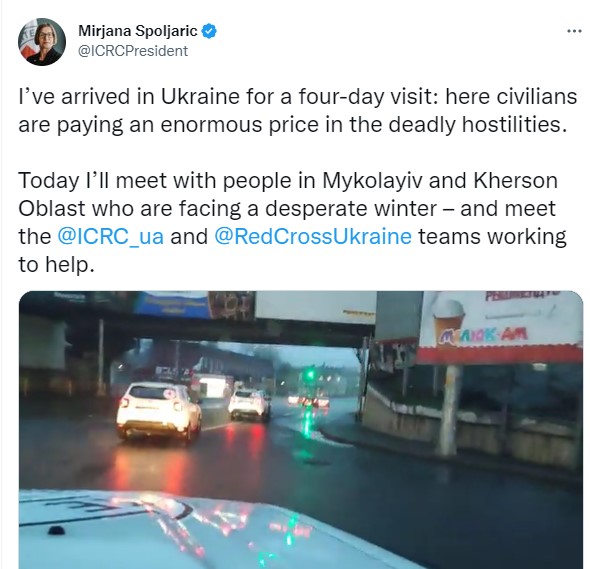Click the ice cream billboard in video

500,326
